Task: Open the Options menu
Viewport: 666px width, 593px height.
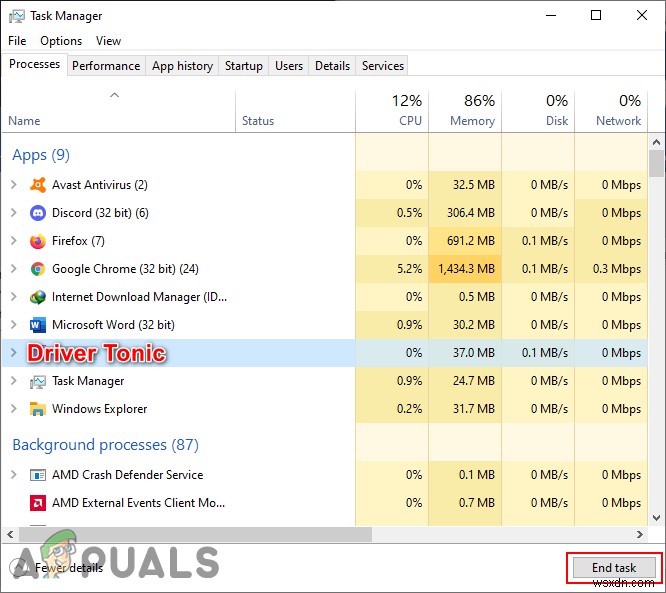Action: click(61, 41)
